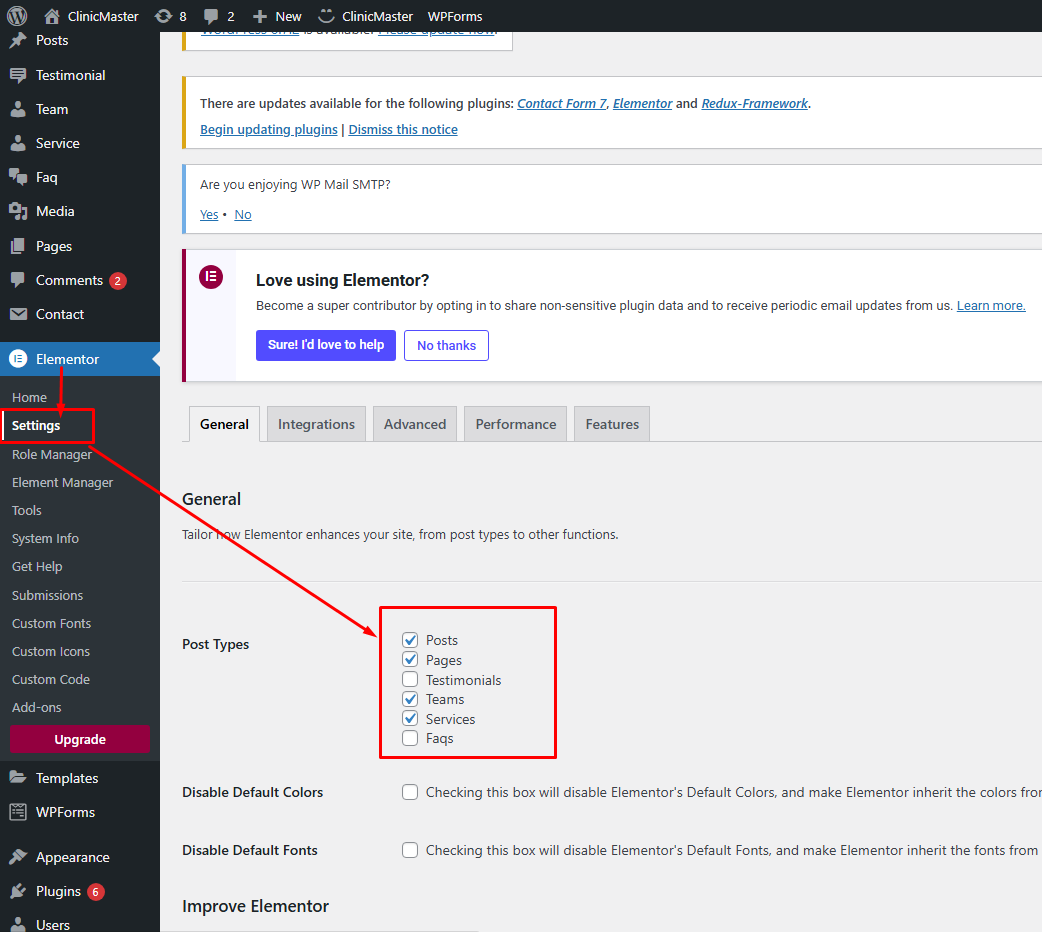Click the Media library icon

18,211
